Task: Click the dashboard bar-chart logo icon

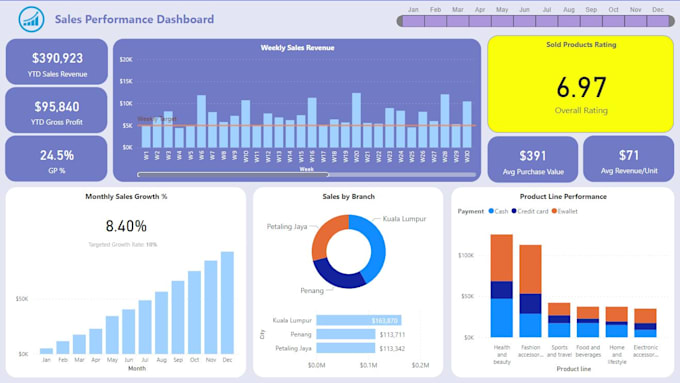Action: tap(31, 19)
